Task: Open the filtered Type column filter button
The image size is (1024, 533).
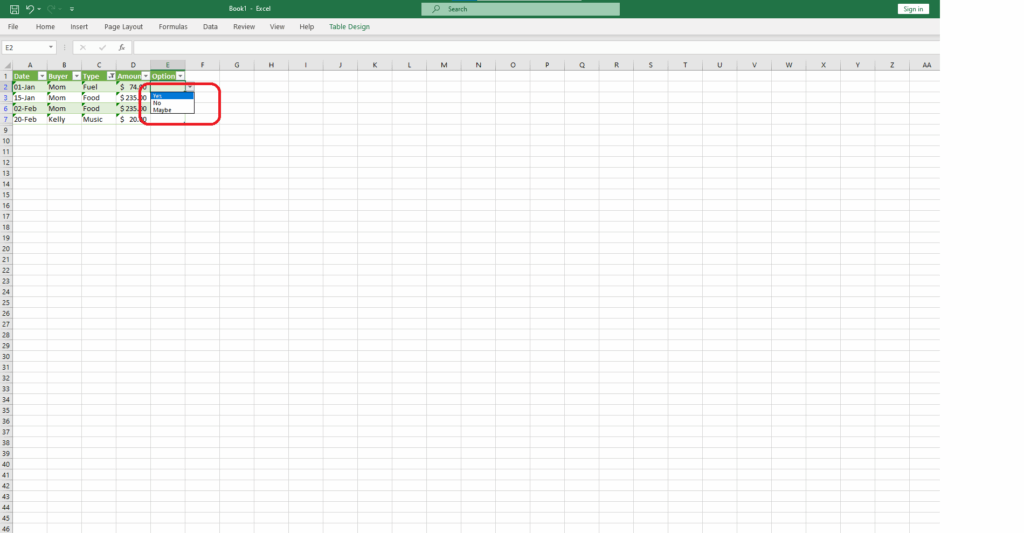Action: pos(111,76)
